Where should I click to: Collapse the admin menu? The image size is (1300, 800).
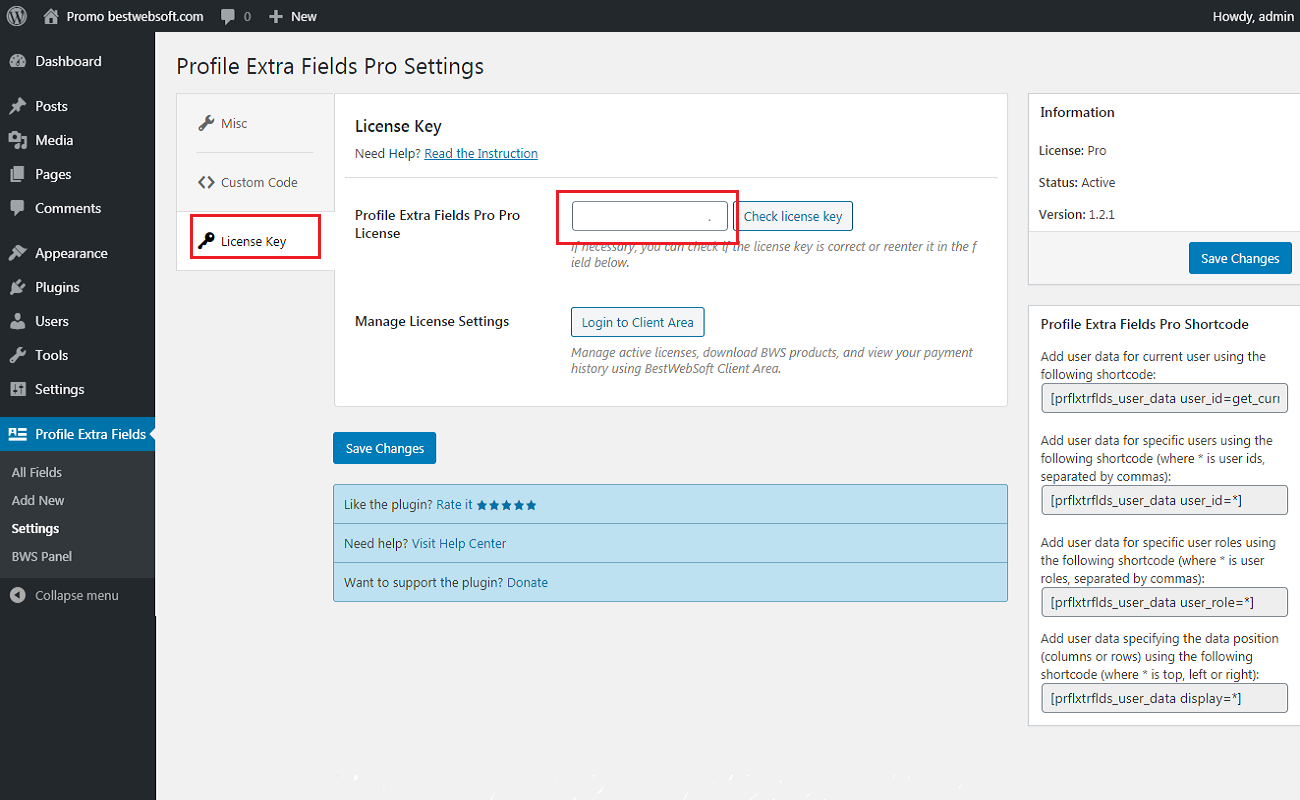(77, 595)
